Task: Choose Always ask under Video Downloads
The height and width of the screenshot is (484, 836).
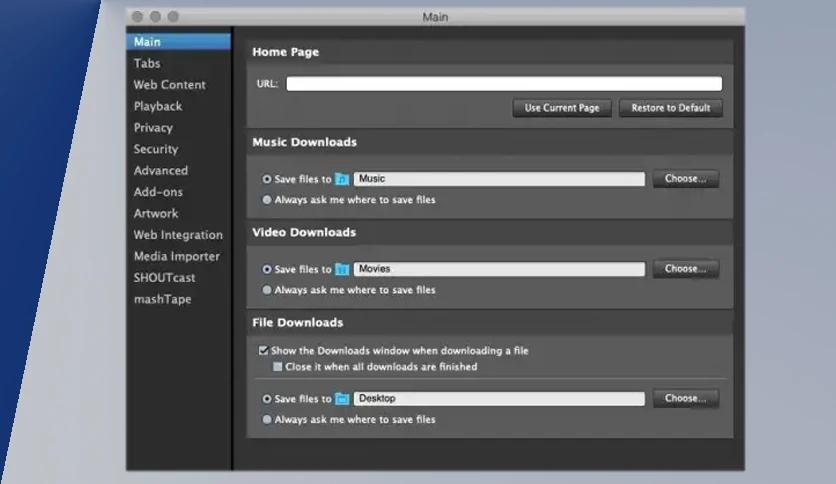Action: [x=267, y=290]
